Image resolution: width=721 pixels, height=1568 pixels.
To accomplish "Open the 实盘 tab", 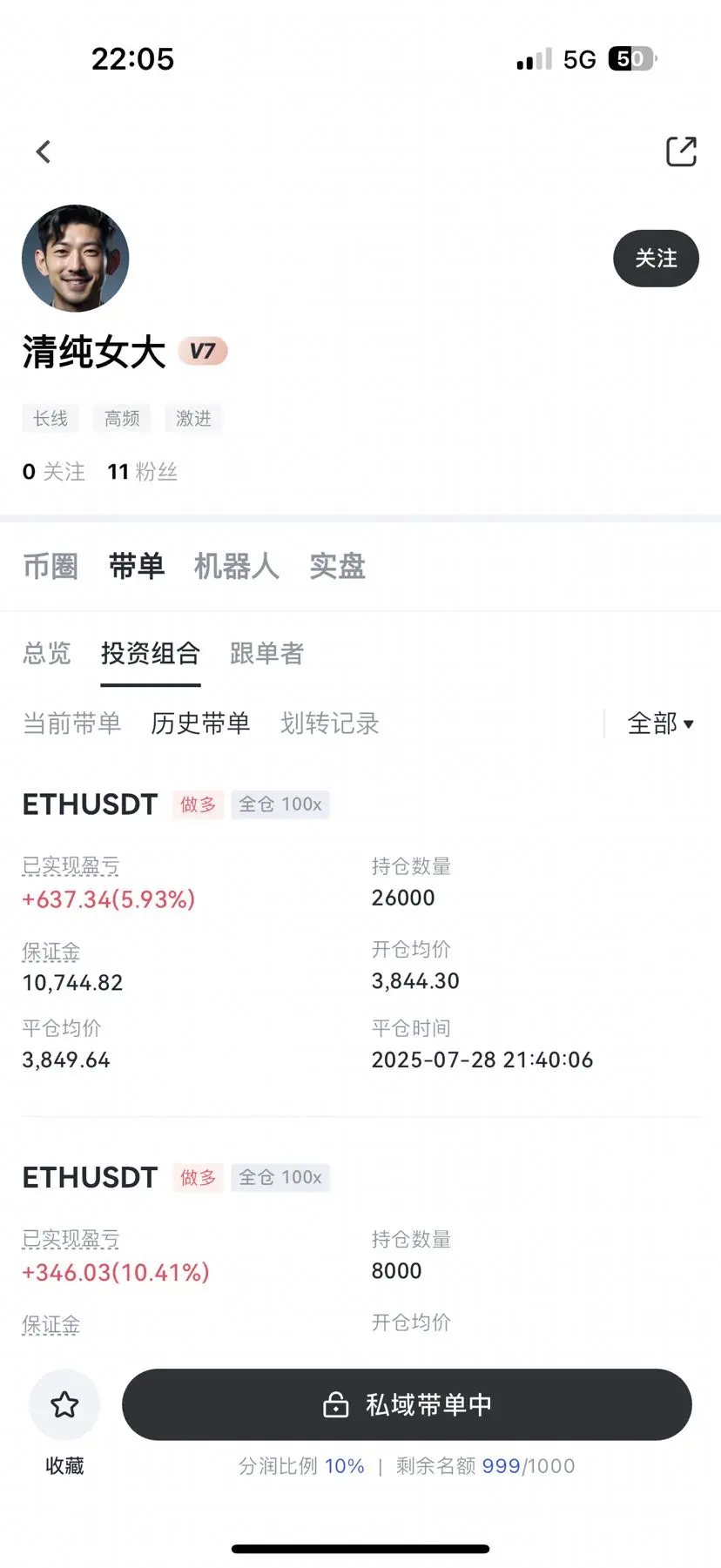I will (x=337, y=566).
